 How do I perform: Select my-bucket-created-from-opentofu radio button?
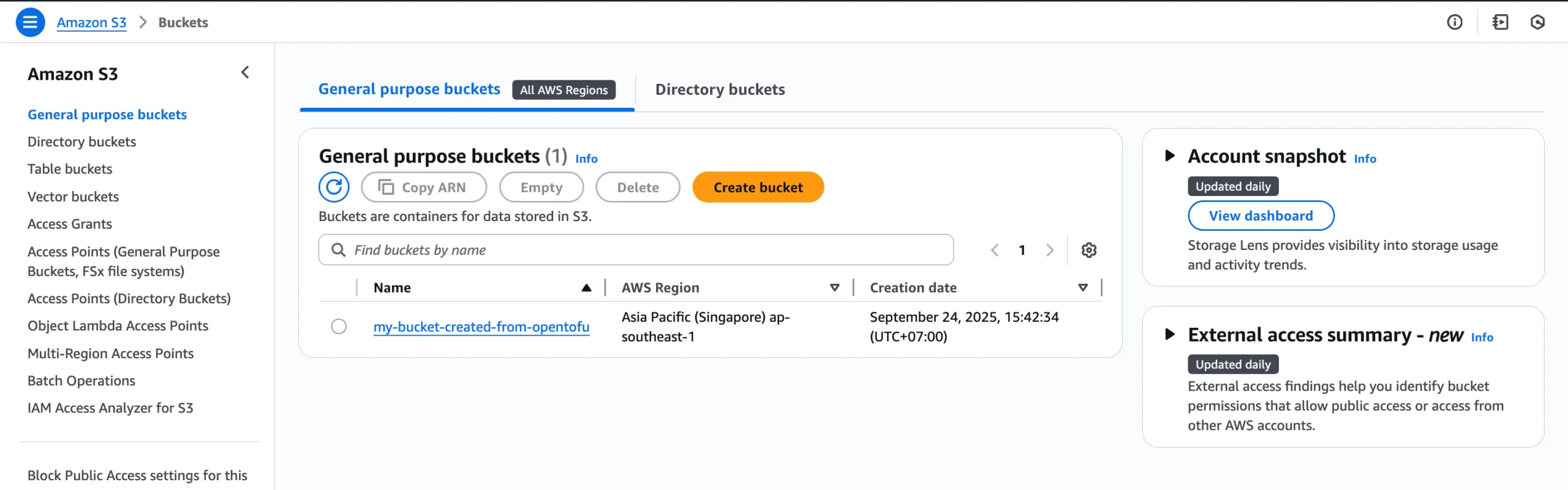pos(339,326)
